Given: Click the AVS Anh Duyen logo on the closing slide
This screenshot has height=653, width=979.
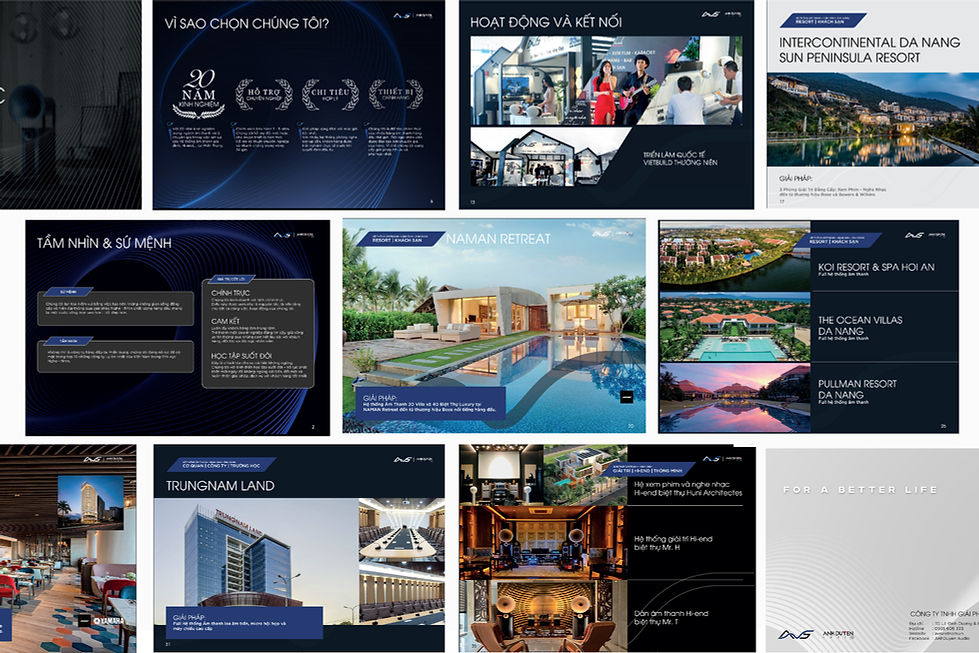Looking at the screenshot, I should tap(816, 634).
